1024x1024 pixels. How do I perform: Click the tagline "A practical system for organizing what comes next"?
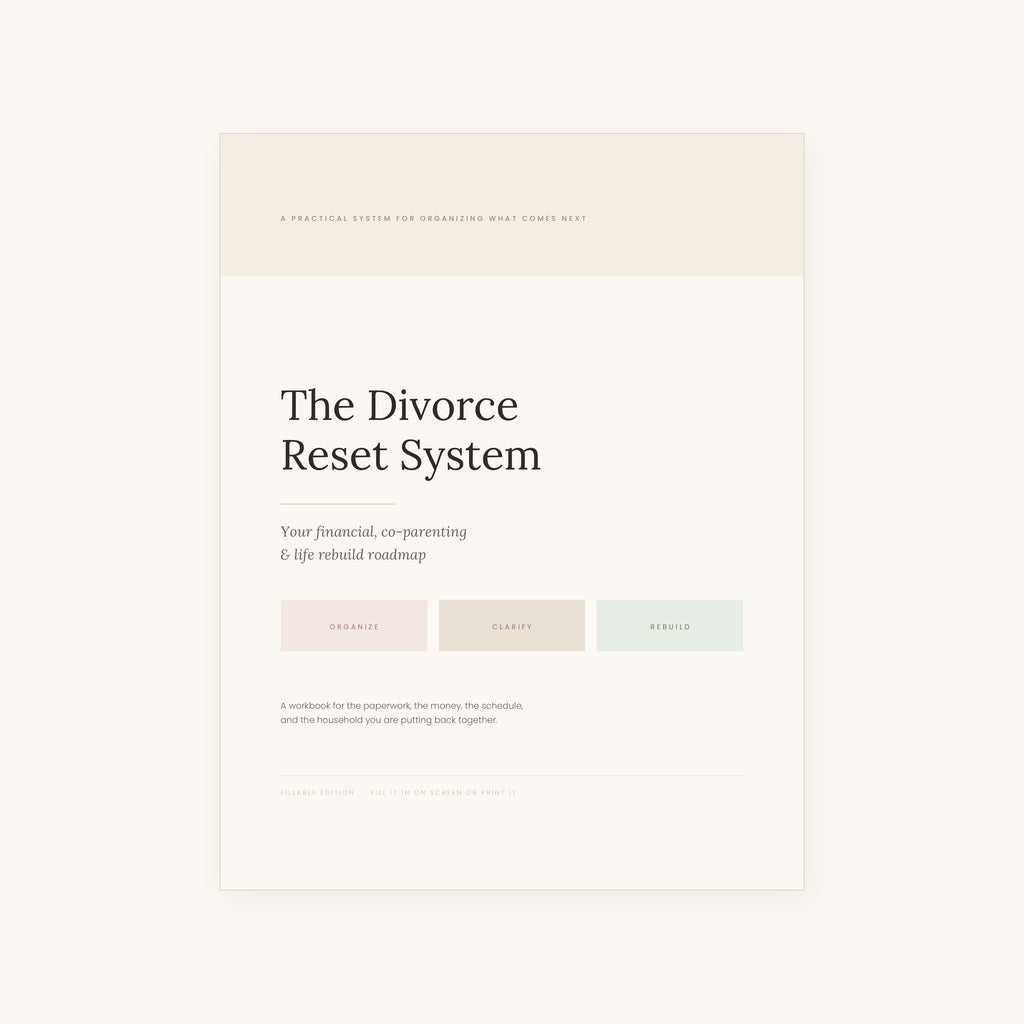434,219
